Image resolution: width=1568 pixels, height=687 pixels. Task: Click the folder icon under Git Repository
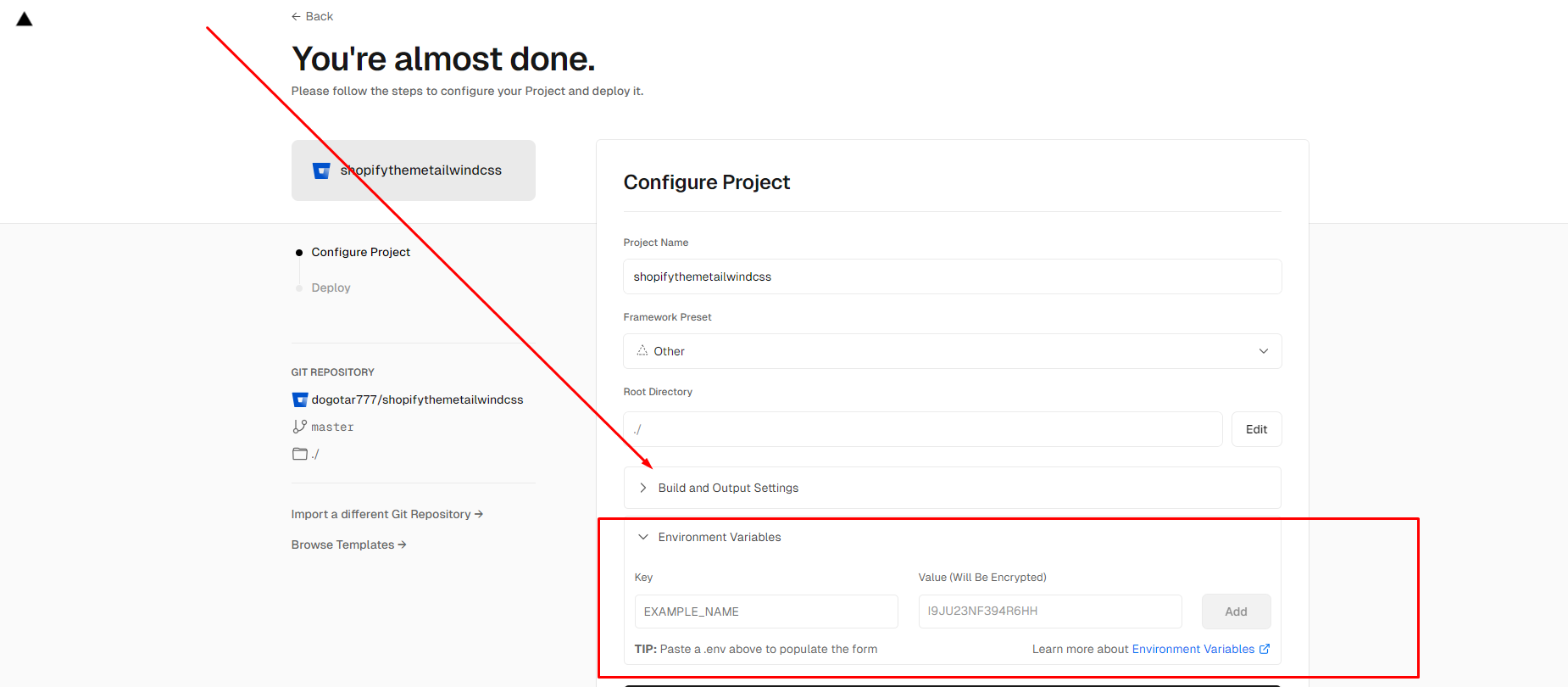click(x=300, y=454)
